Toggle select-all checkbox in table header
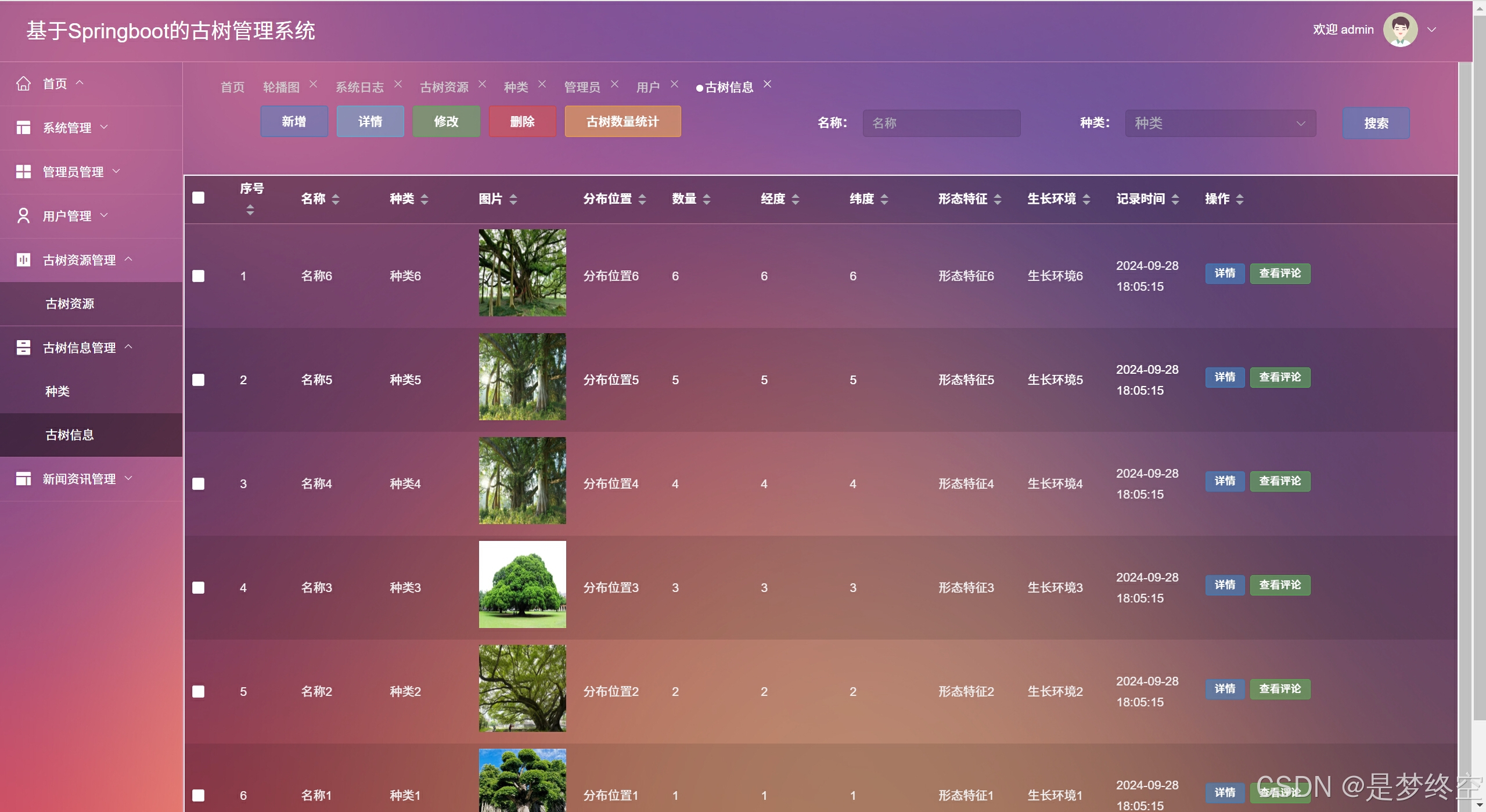 (199, 198)
